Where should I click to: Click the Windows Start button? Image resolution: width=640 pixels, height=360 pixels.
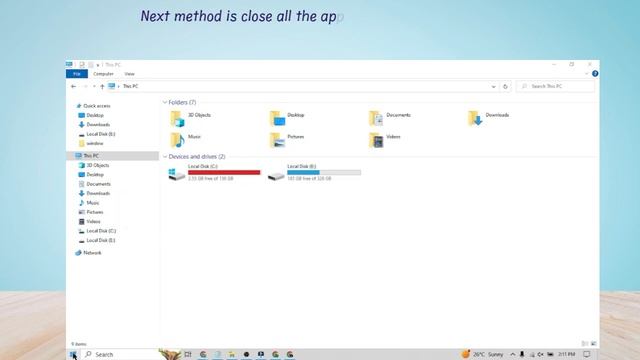(73, 354)
